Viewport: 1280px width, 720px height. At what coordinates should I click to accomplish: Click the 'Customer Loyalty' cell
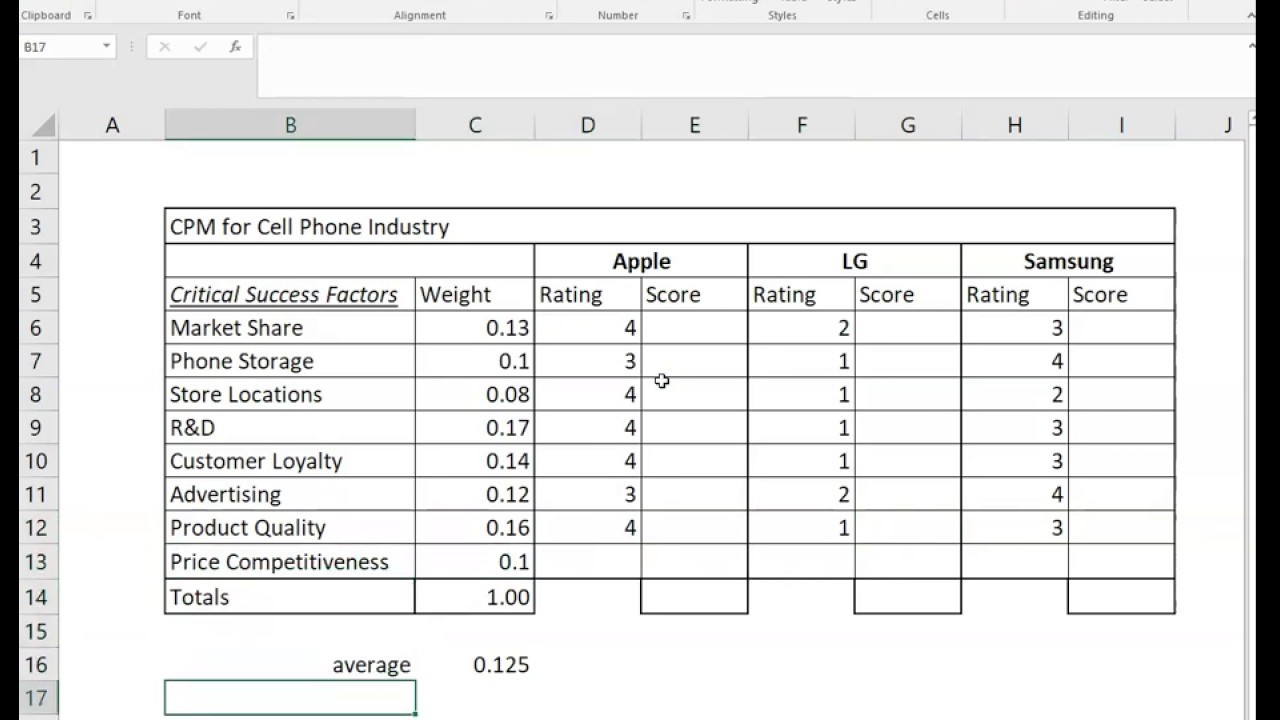point(290,461)
